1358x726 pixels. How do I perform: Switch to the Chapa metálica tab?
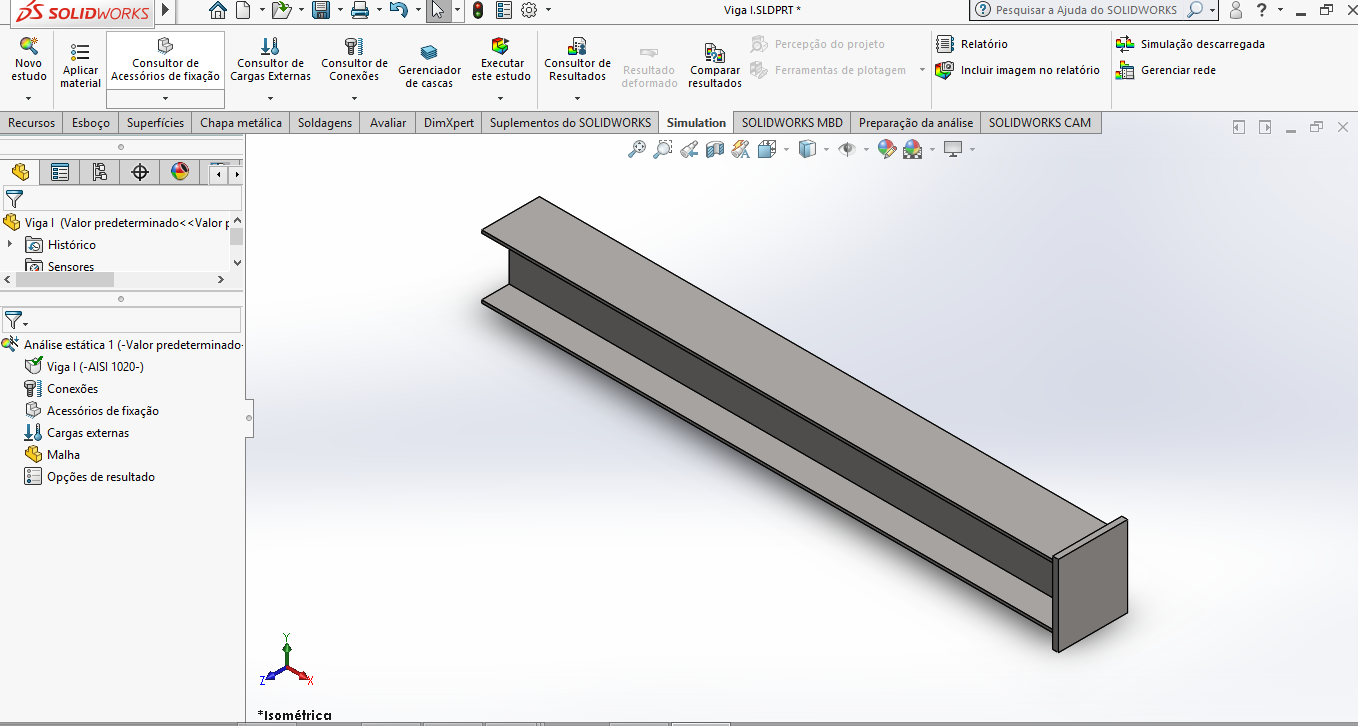tap(241, 122)
